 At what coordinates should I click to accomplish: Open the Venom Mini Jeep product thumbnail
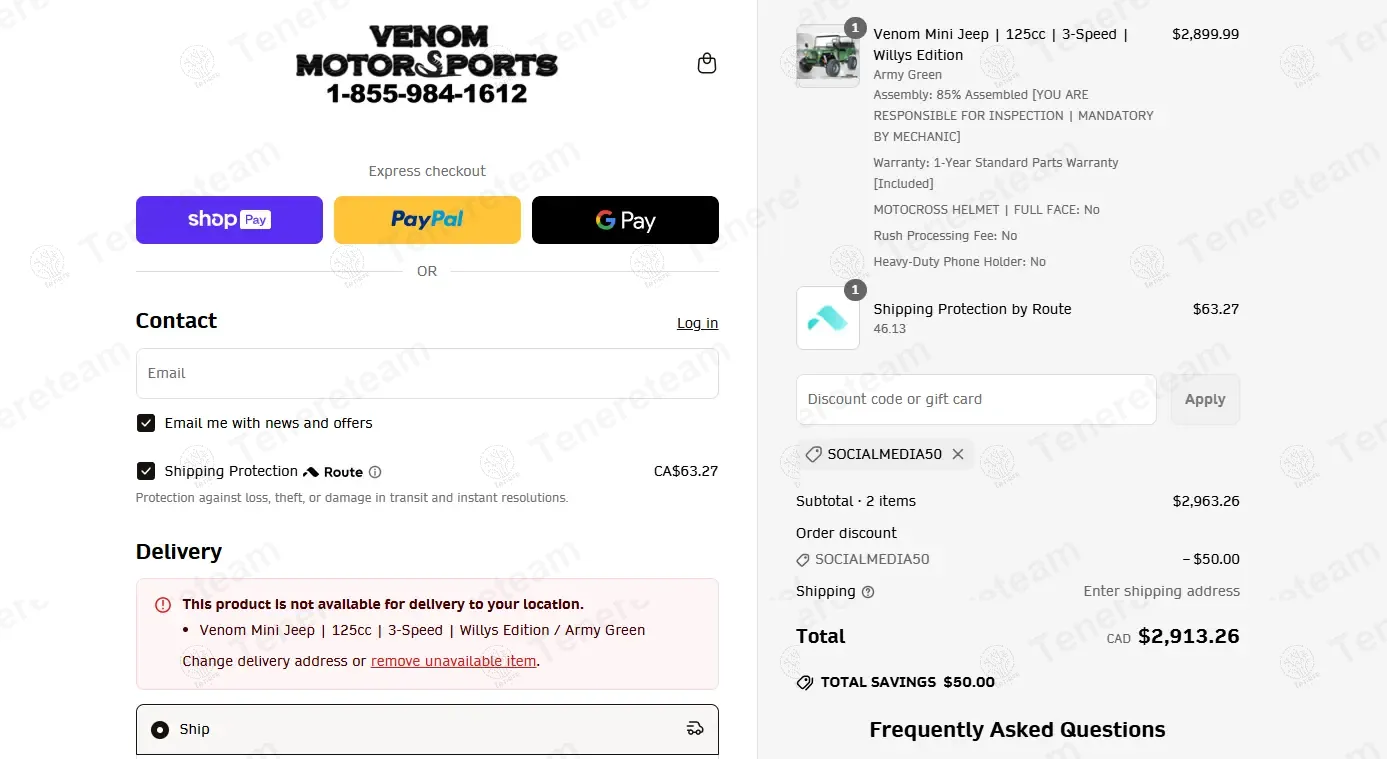click(827, 56)
